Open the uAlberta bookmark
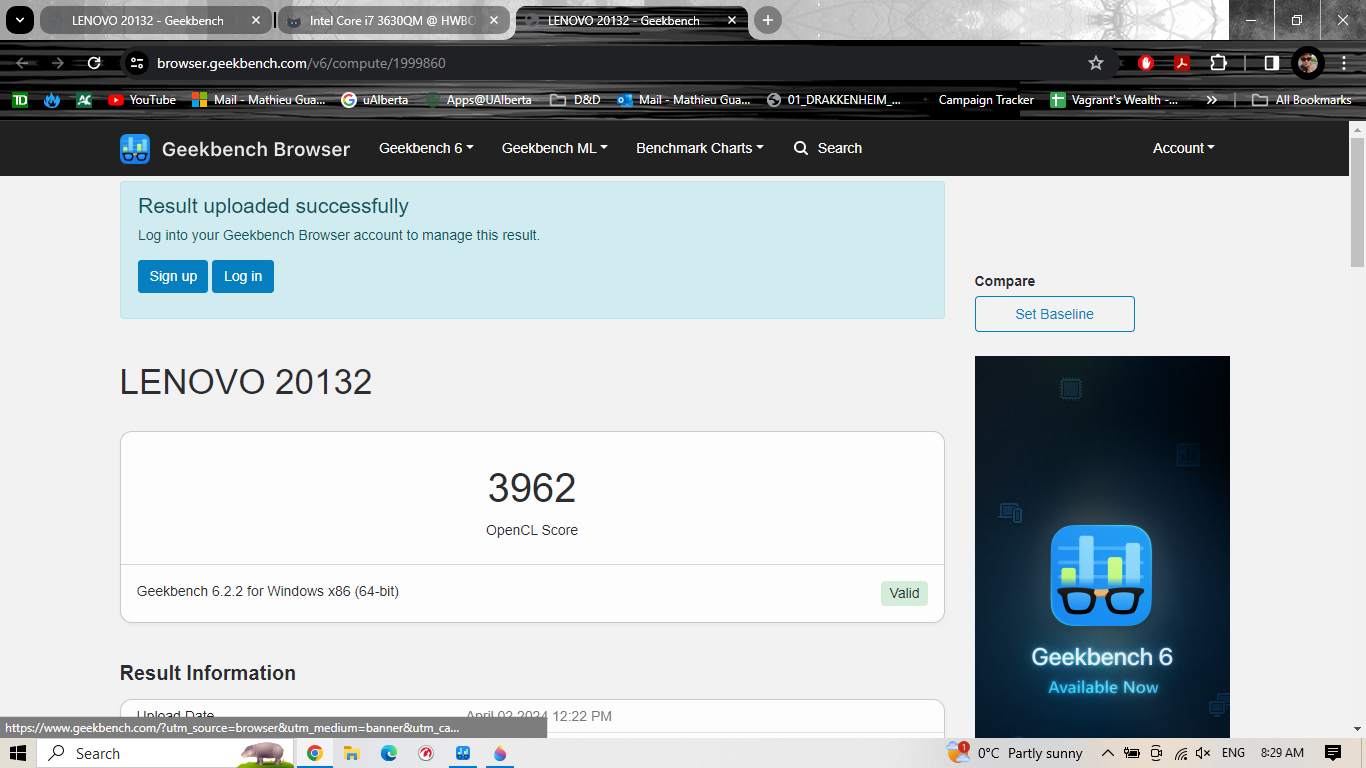1366x768 pixels. [375, 100]
